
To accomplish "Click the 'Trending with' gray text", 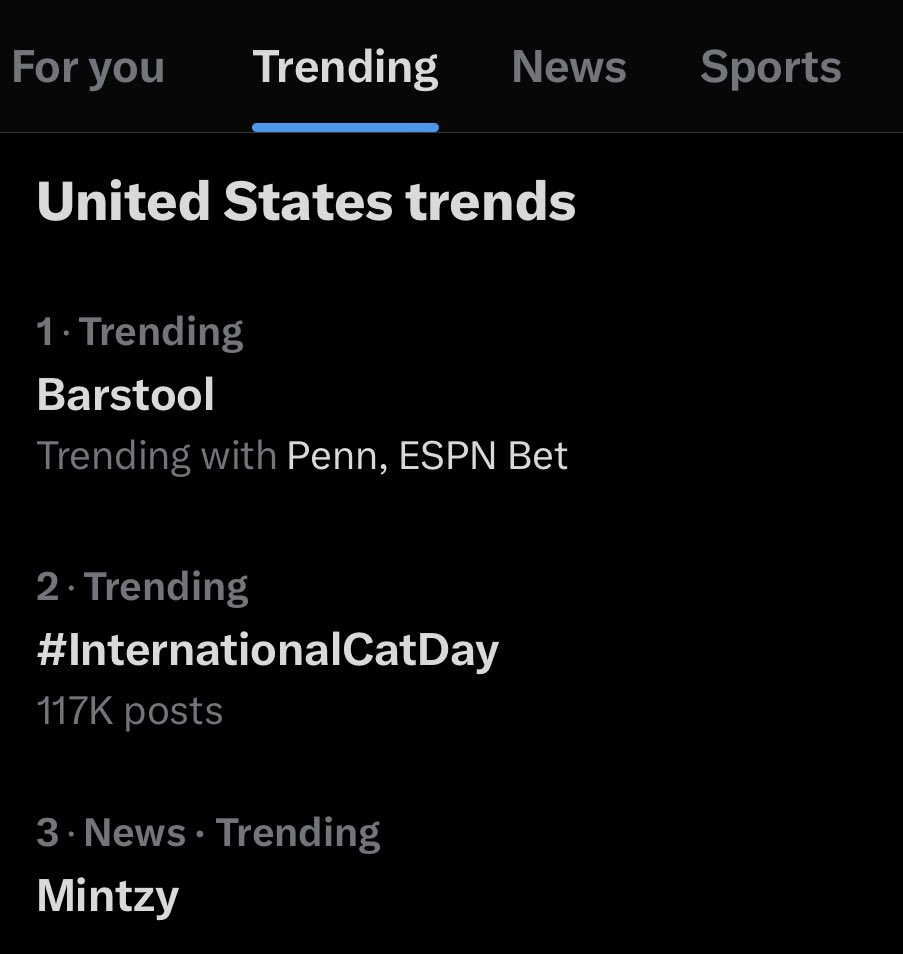I will [157, 456].
